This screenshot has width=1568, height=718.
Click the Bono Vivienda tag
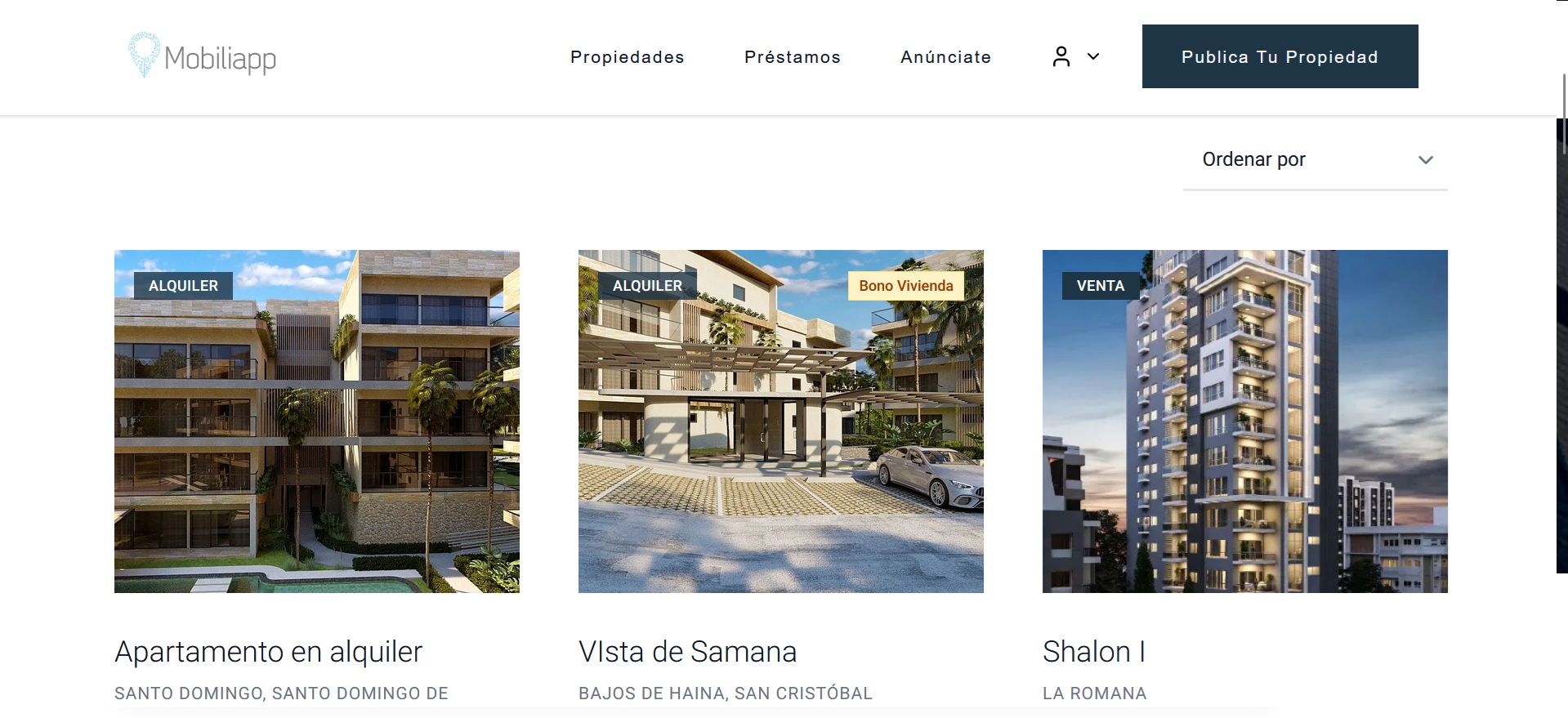(905, 286)
